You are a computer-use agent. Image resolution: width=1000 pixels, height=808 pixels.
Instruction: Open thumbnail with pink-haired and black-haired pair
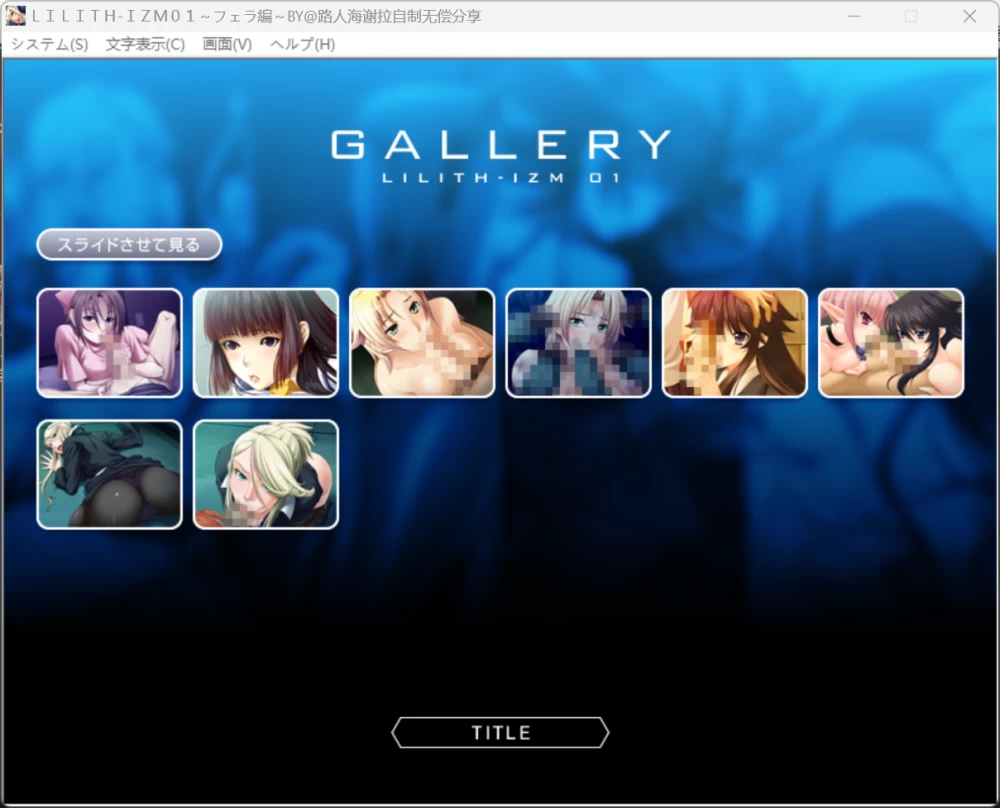(891, 343)
